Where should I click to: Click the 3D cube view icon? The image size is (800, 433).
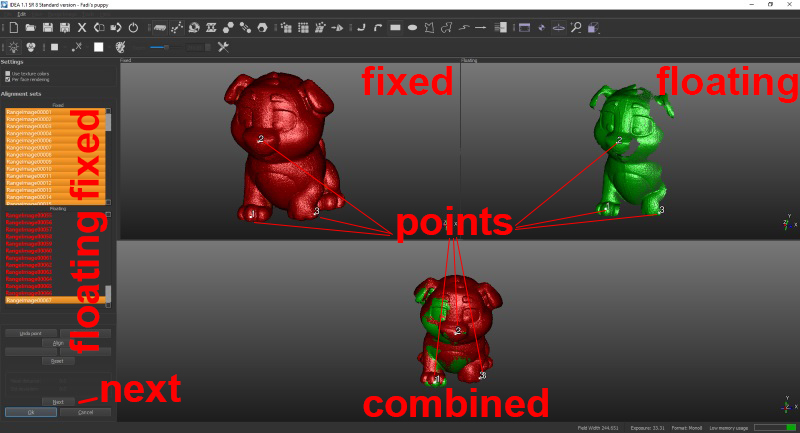tap(593, 28)
